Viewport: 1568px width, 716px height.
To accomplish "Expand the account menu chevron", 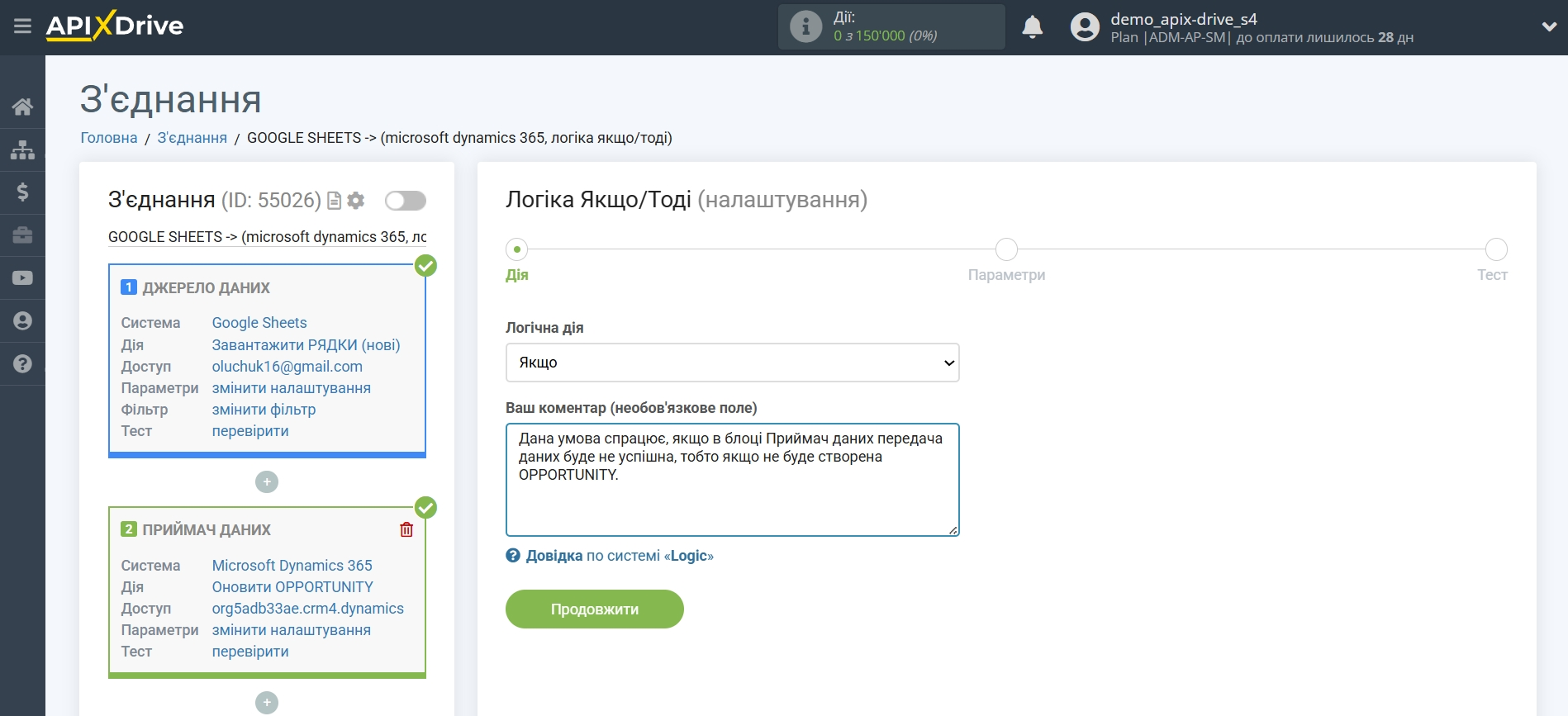I will [1549, 27].
